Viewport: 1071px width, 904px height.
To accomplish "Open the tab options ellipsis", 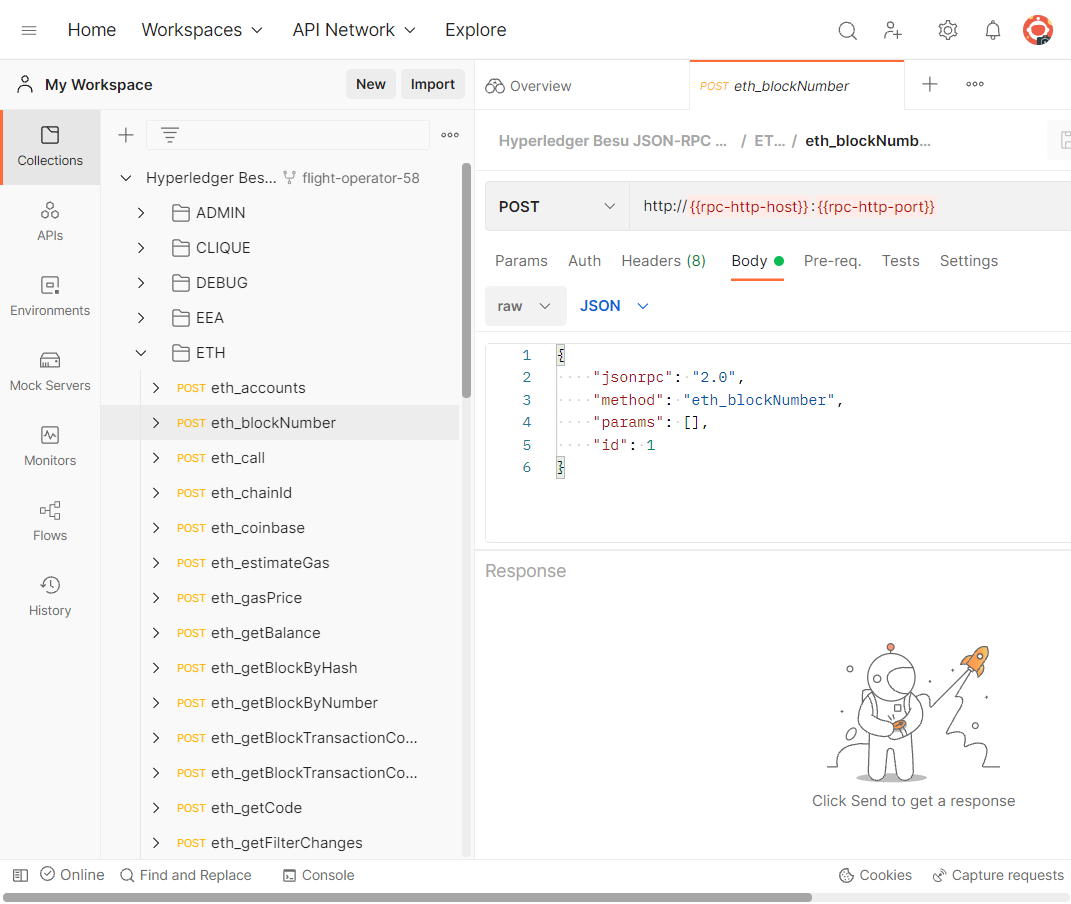I will pos(975,85).
